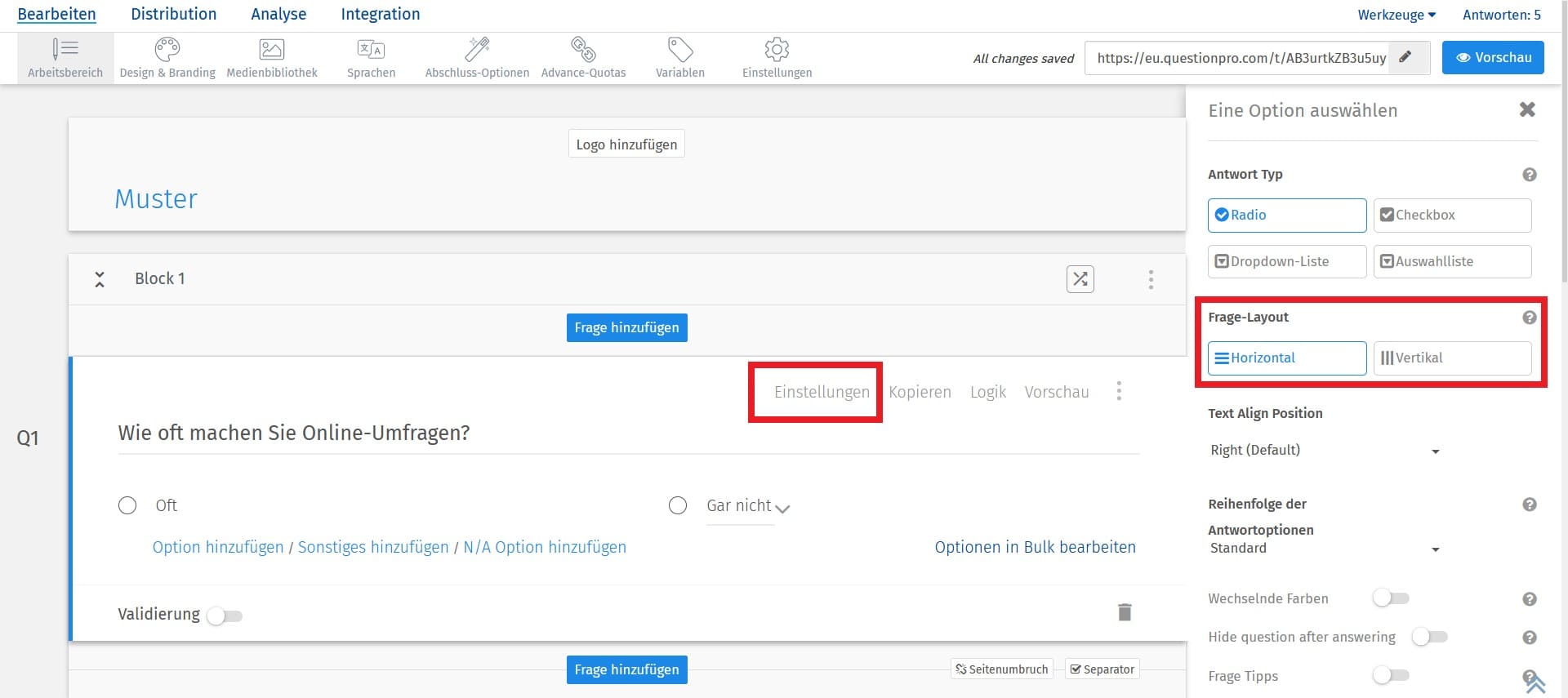Open the Sprachen translation icon
This screenshot has width=1568, height=698.
[x=371, y=50]
